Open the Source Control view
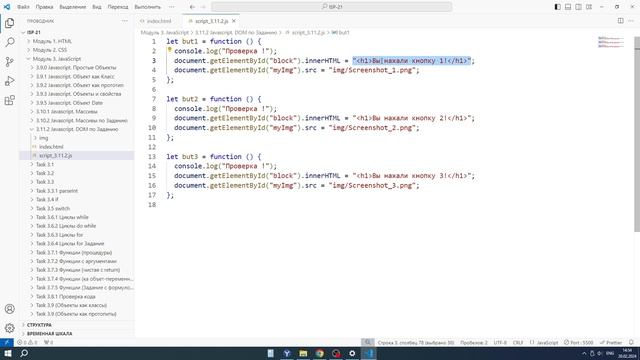640x360 pixels. [10, 62]
